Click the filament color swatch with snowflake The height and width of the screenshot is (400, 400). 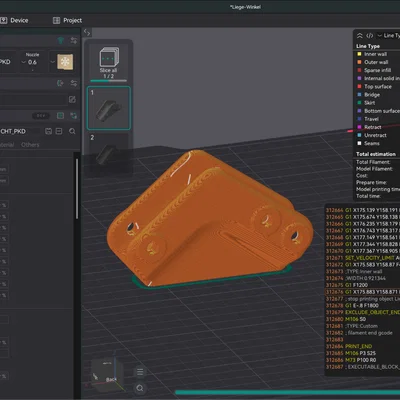point(65,62)
